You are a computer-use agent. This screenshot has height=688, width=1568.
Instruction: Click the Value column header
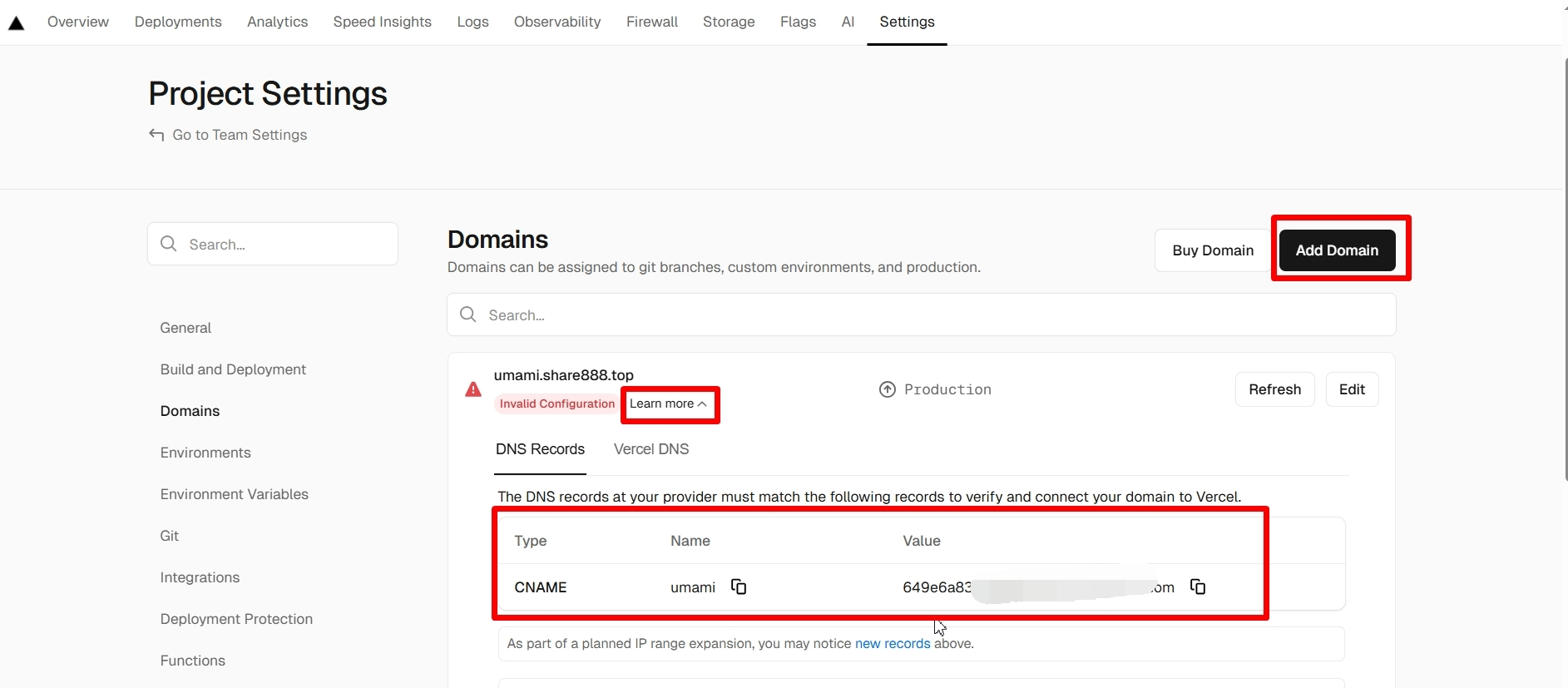click(x=922, y=541)
